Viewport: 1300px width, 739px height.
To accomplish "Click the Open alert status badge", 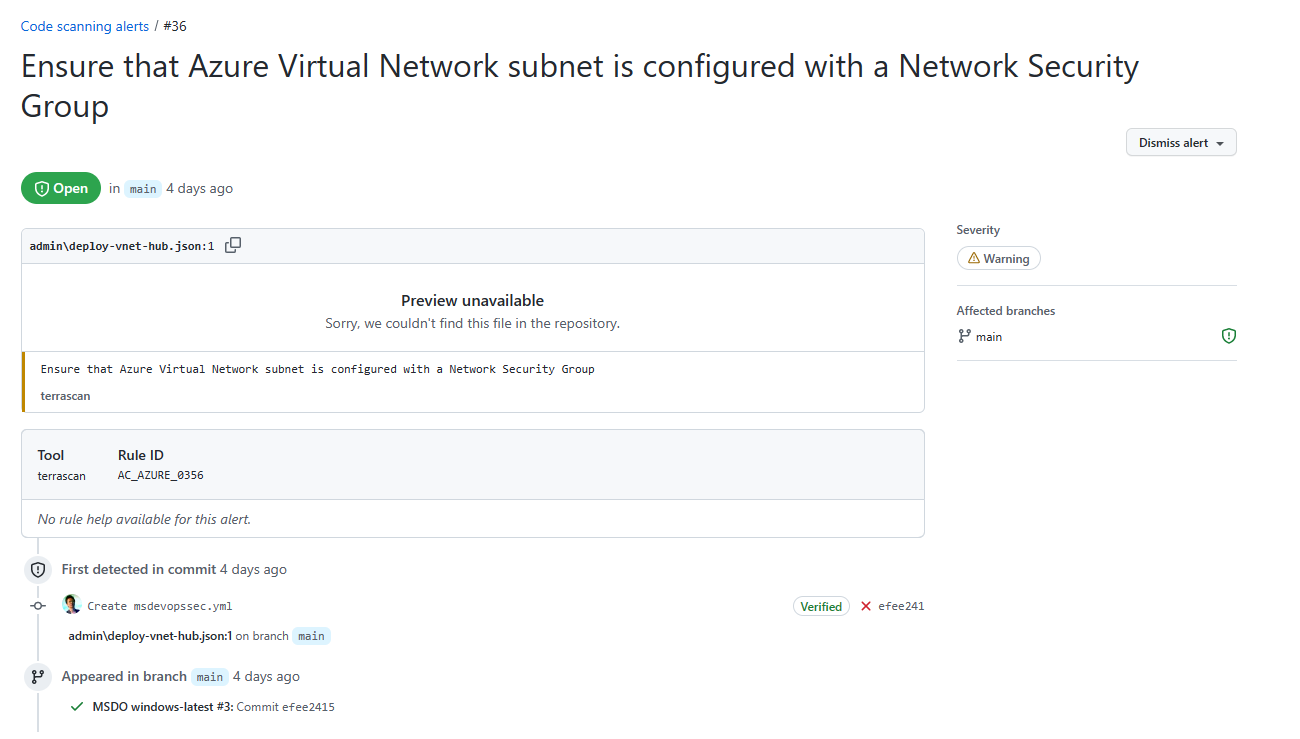I will [61, 187].
